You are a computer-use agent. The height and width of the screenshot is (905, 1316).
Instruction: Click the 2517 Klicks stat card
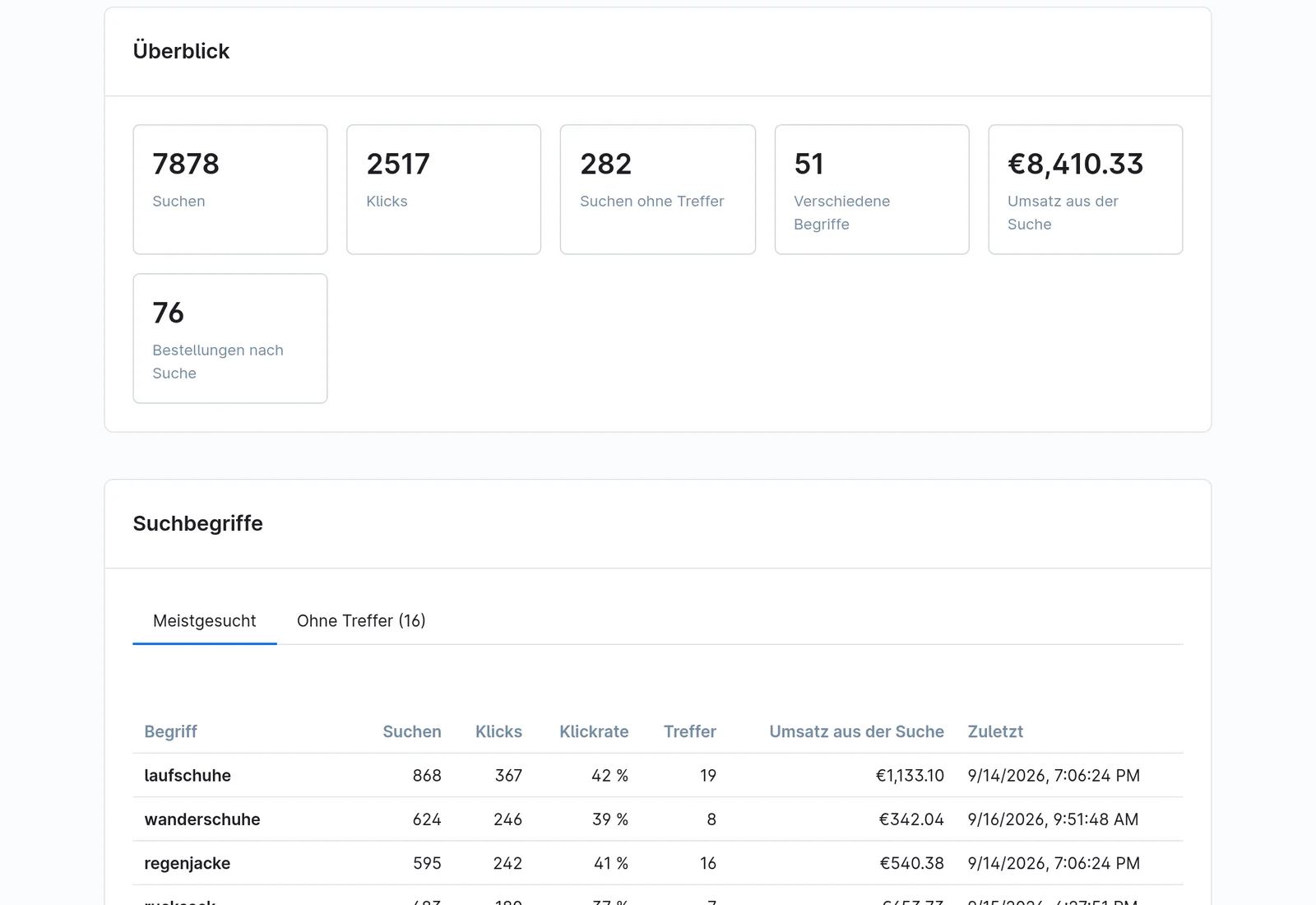point(444,189)
